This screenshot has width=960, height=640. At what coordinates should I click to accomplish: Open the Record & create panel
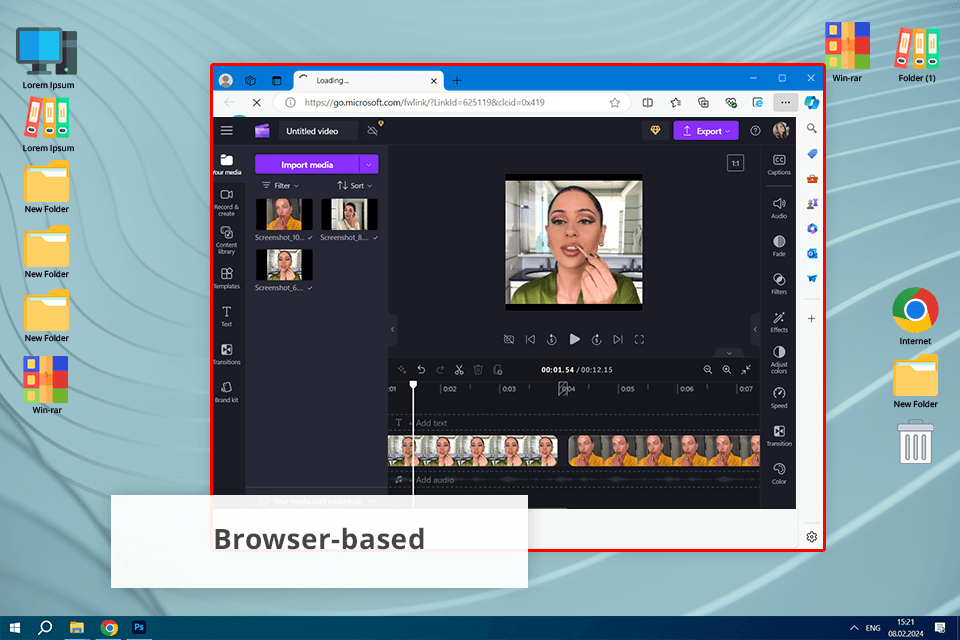click(227, 203)
